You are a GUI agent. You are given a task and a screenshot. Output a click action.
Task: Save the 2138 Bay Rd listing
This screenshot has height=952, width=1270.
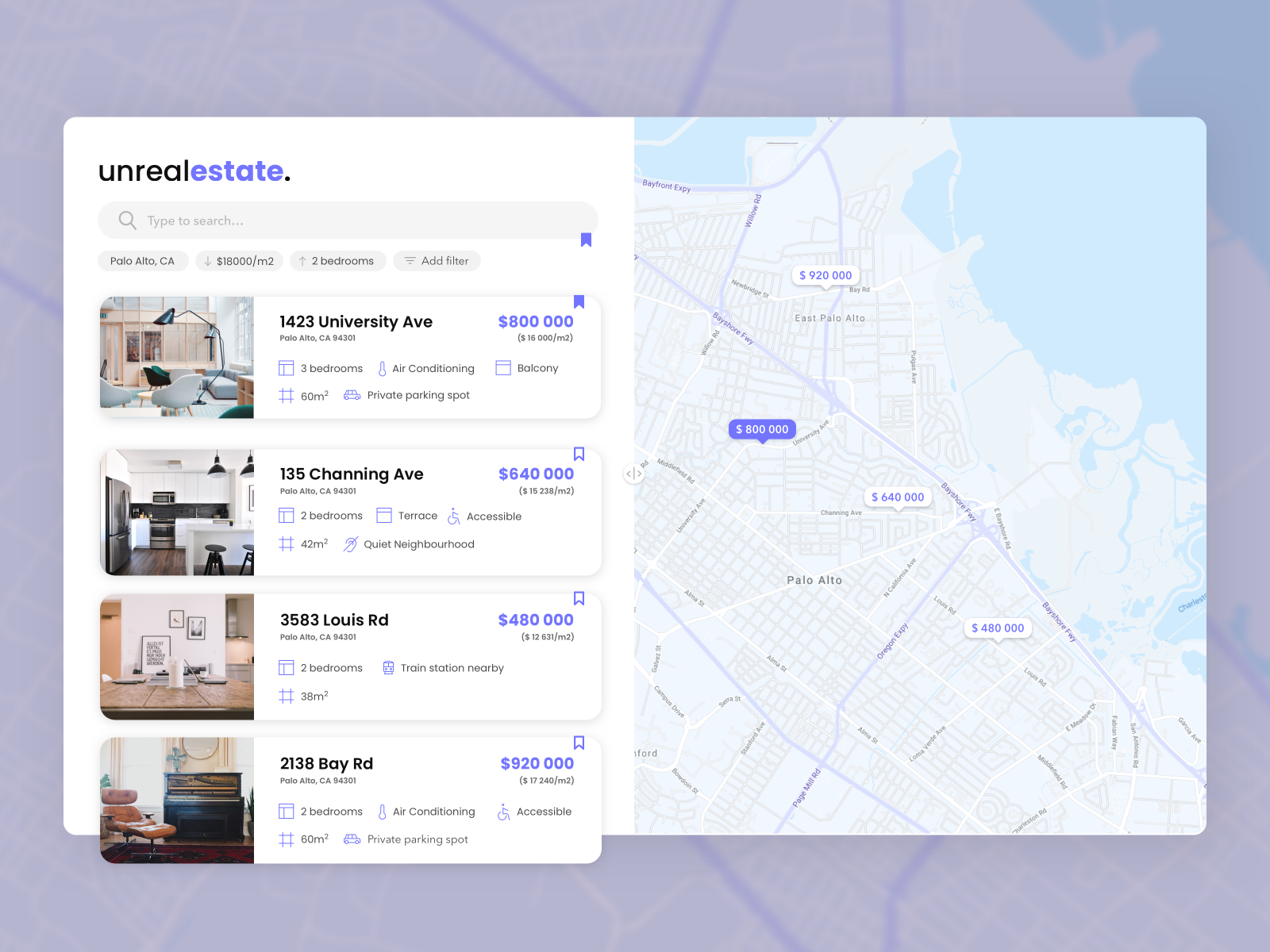pos(579,743)
